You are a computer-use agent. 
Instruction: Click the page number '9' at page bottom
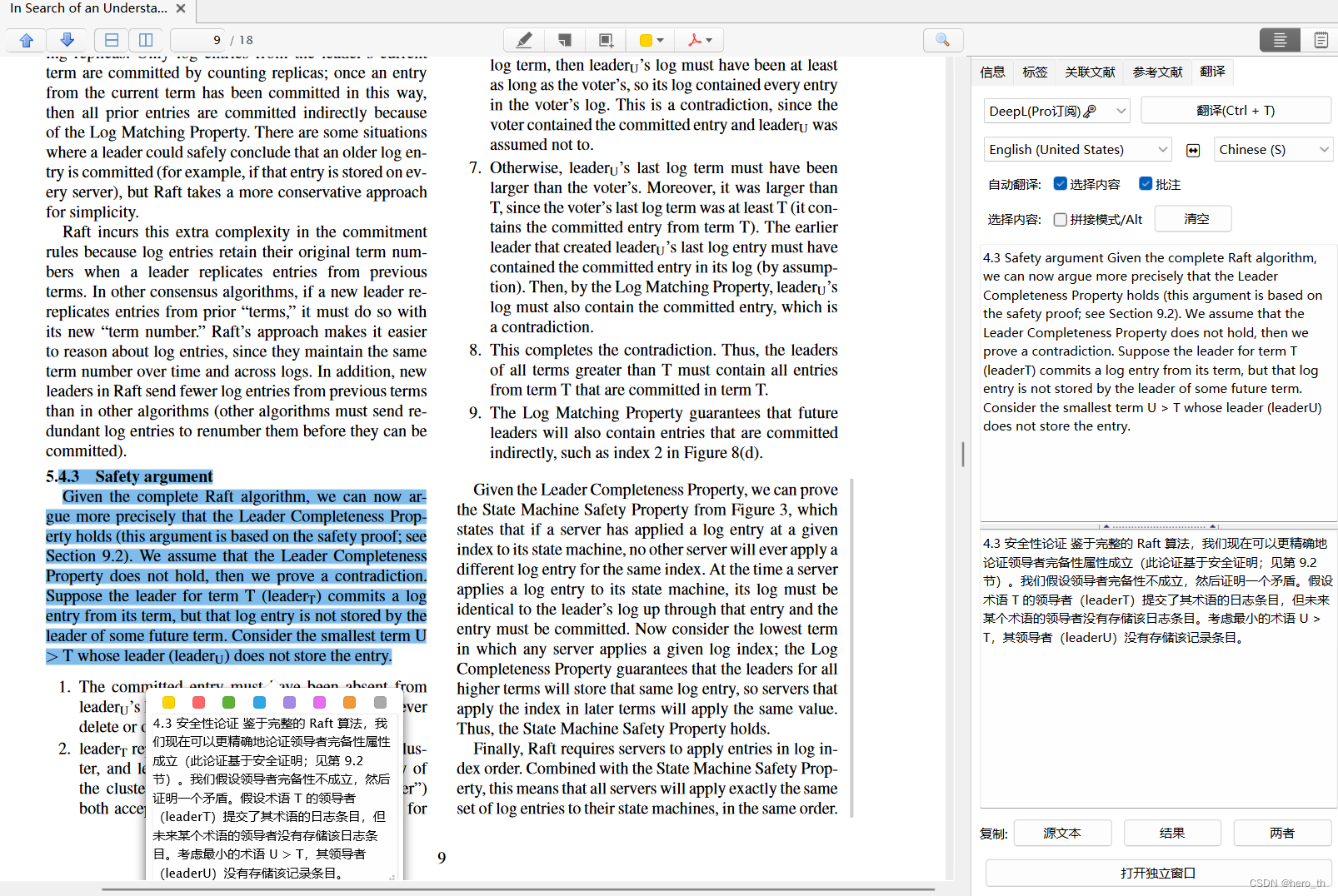pos(442,858)
